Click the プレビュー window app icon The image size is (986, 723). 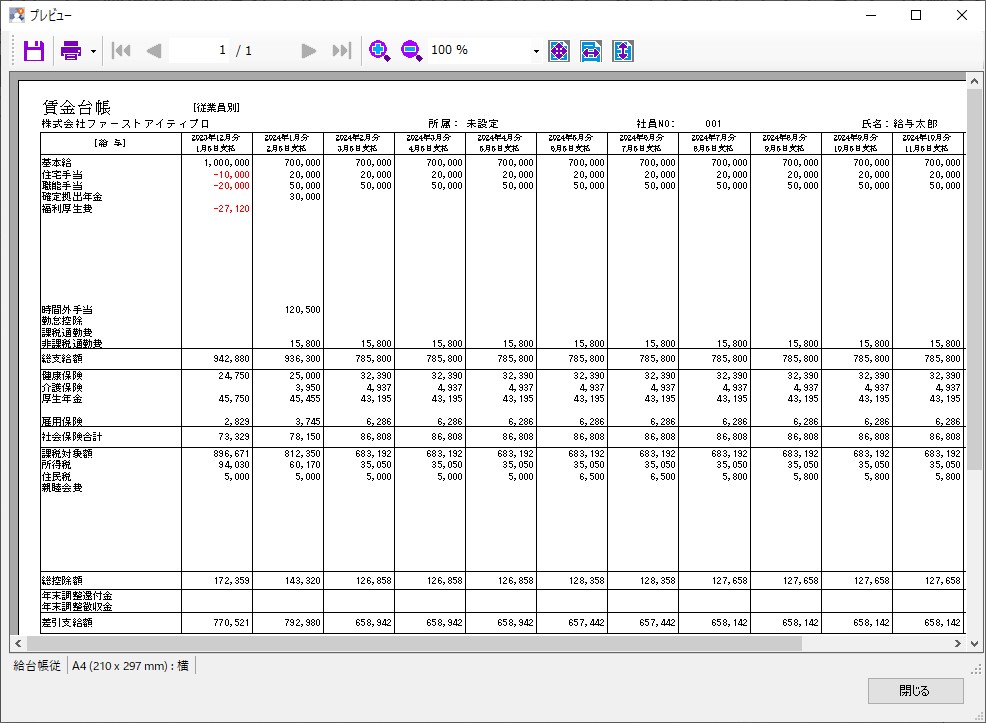coord(17,15)
